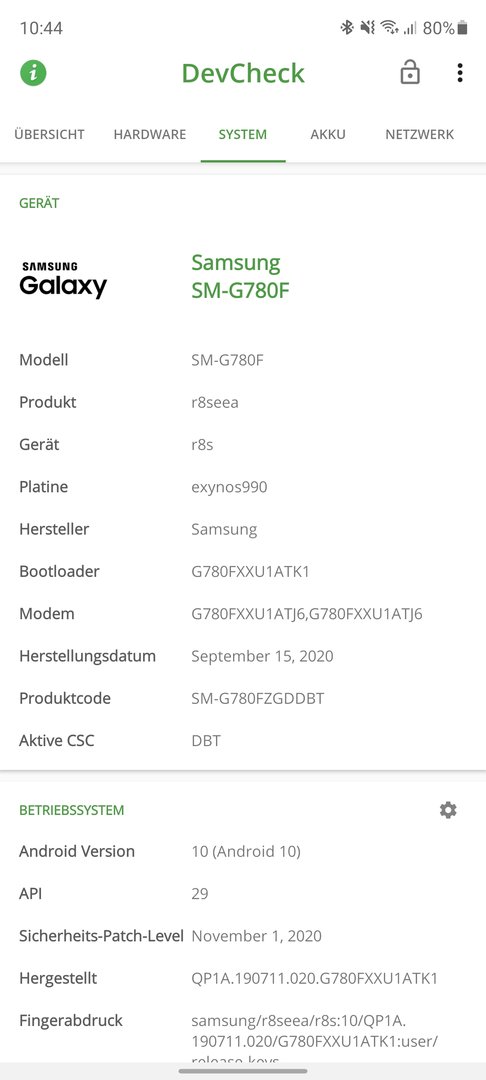The image size is (486, 1080).
Task: Select the Bootloader G780FXXU1ATK1 row
Action: point(243,572)
